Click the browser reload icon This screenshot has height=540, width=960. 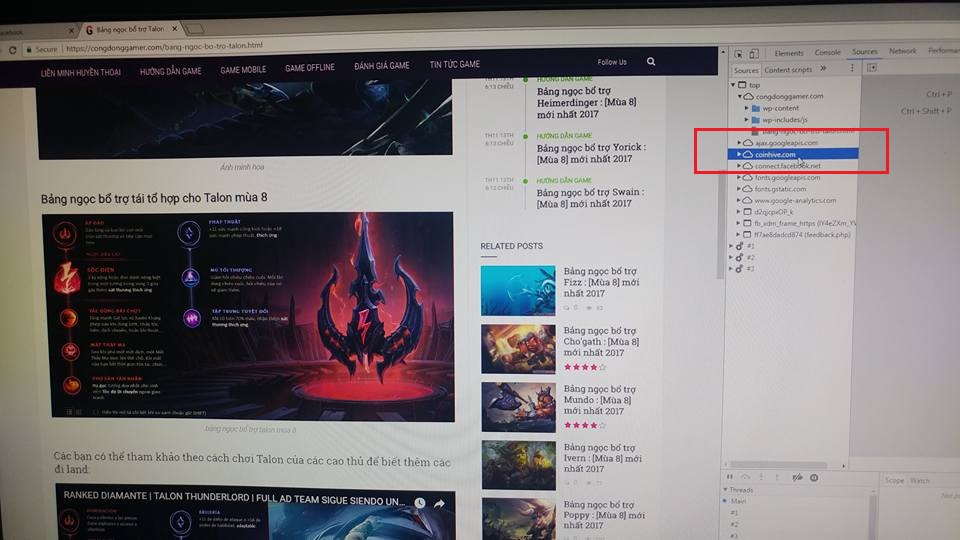click(12, 50)
